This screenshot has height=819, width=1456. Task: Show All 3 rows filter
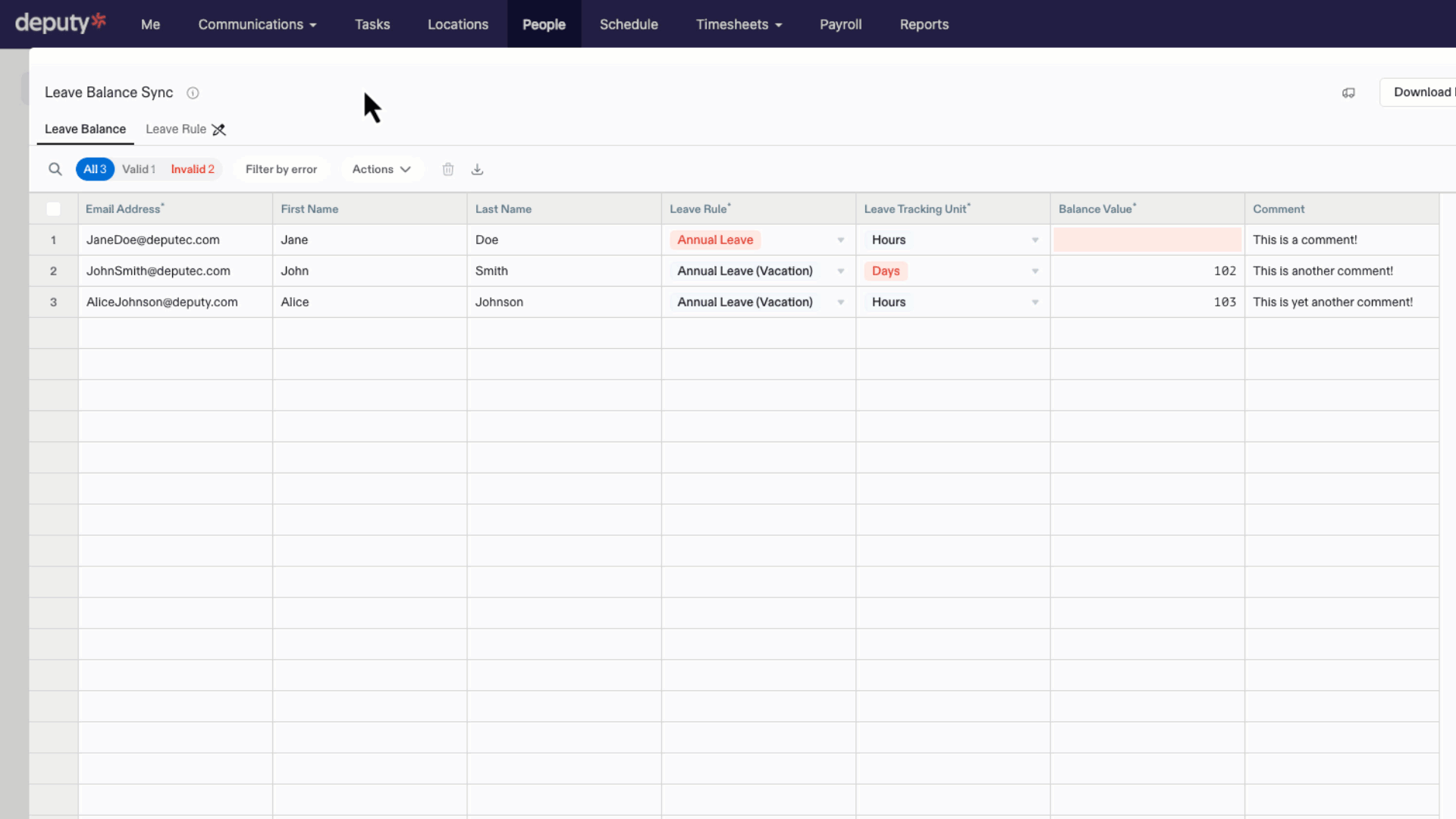(95, 169)
